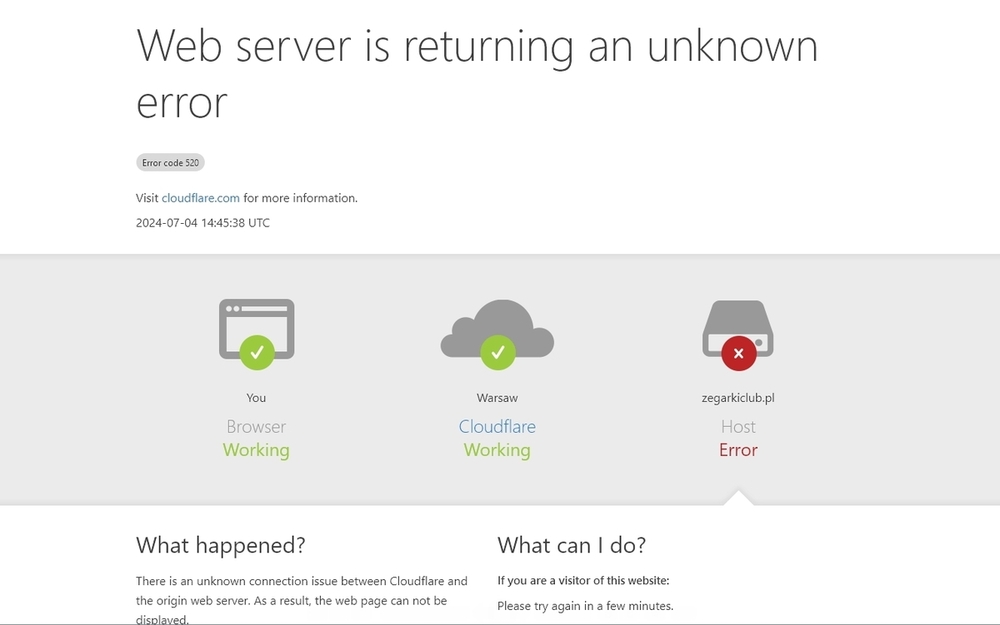Click the "What can I do?" heading

click(572, 545)
